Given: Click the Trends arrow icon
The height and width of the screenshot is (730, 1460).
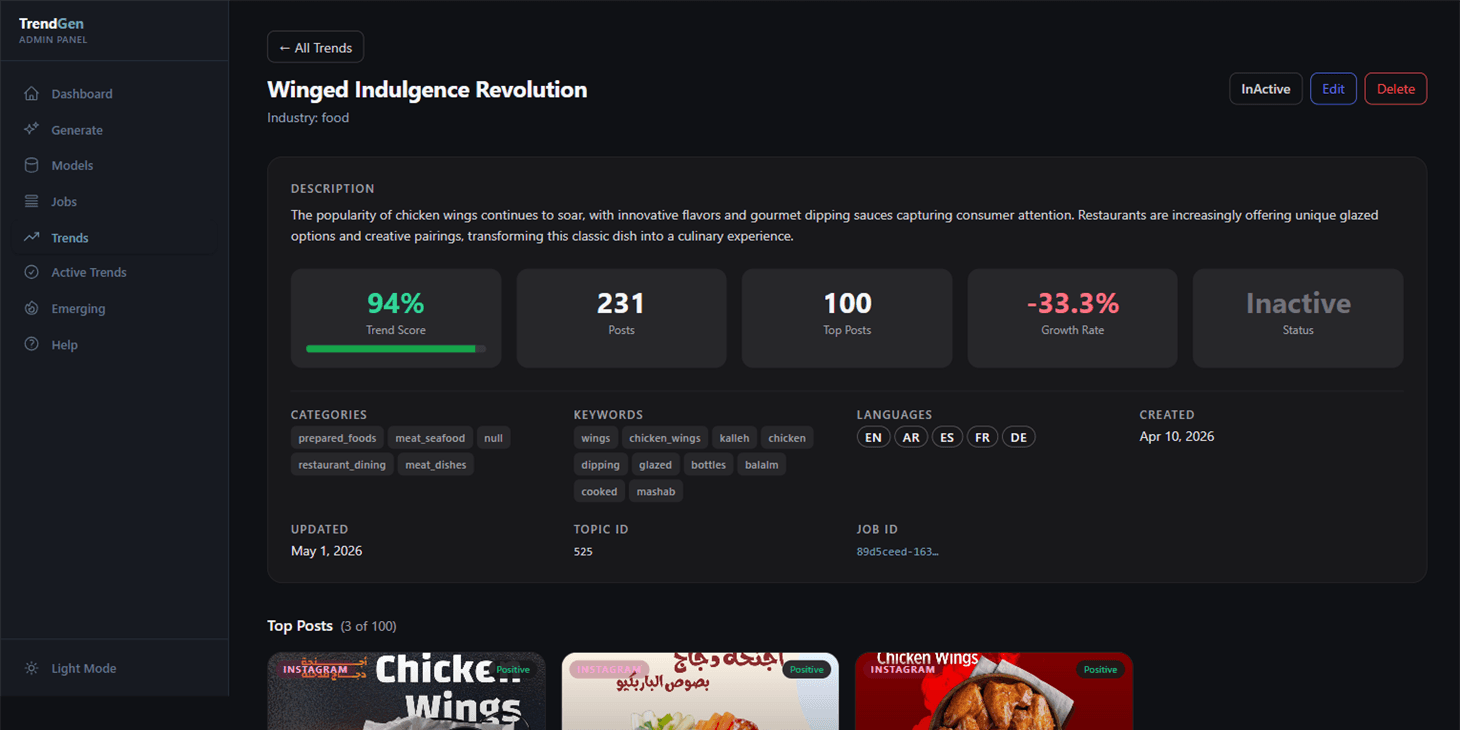Looking at the screenshot, I should tap(32, 237).
